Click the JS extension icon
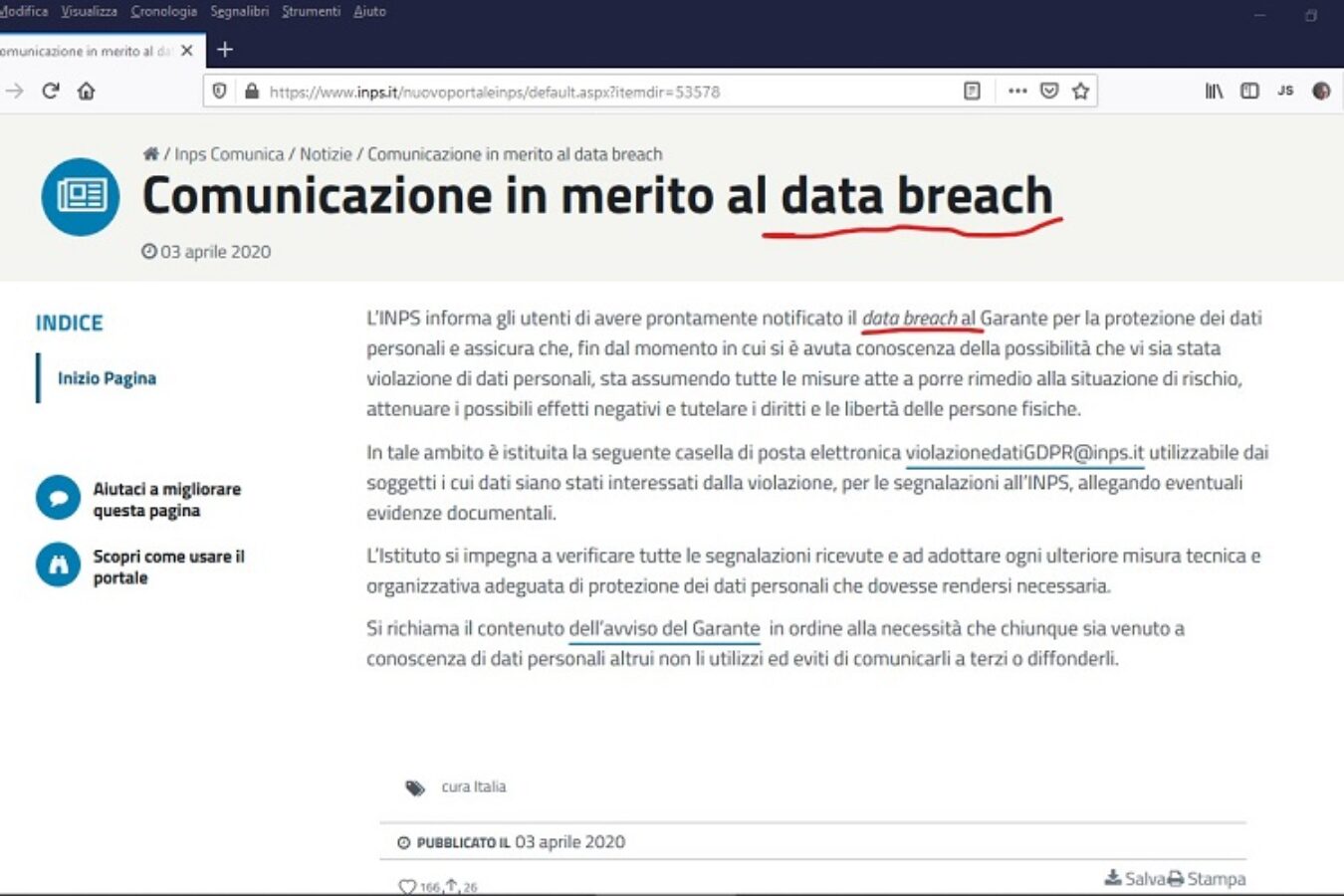Screen dimensions: 1344x896 (x=1285, y=91)
